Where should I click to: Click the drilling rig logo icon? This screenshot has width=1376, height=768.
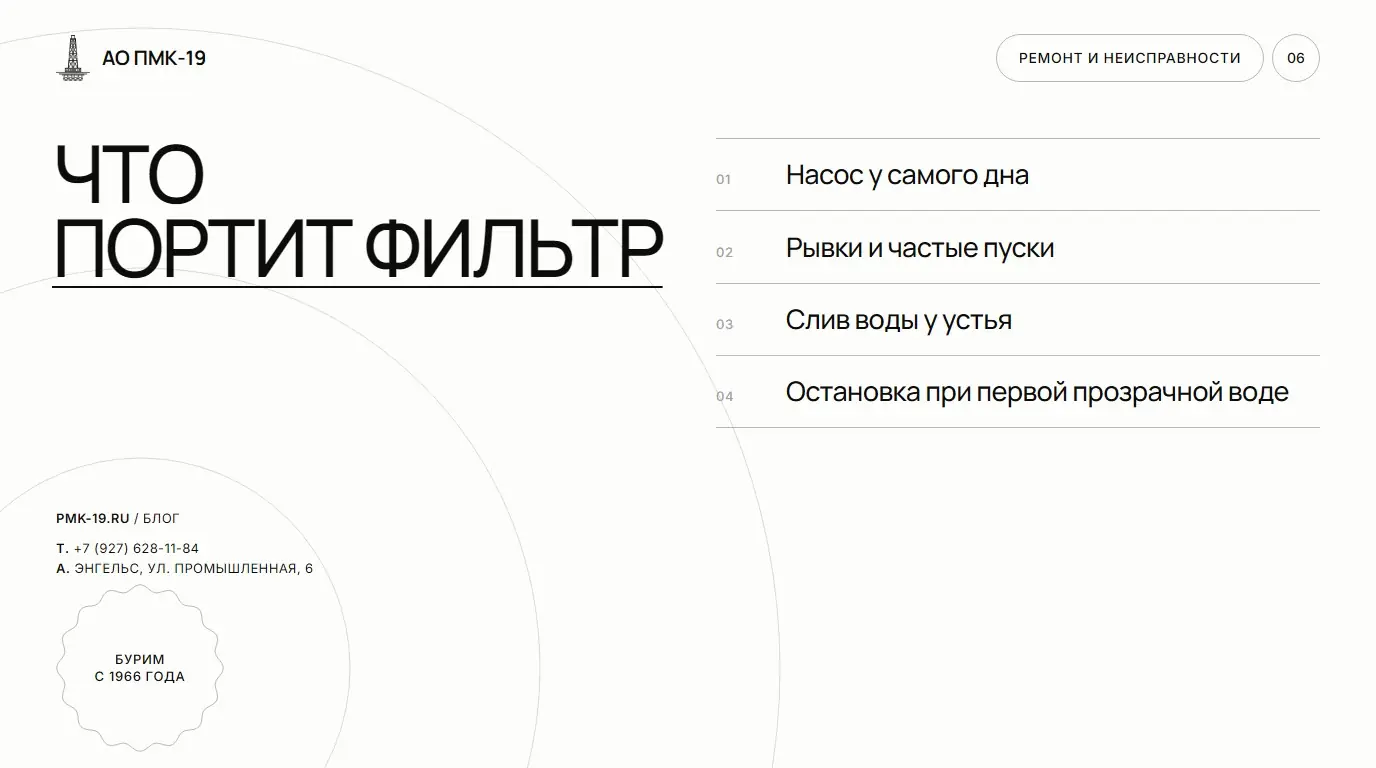point(72,58)
